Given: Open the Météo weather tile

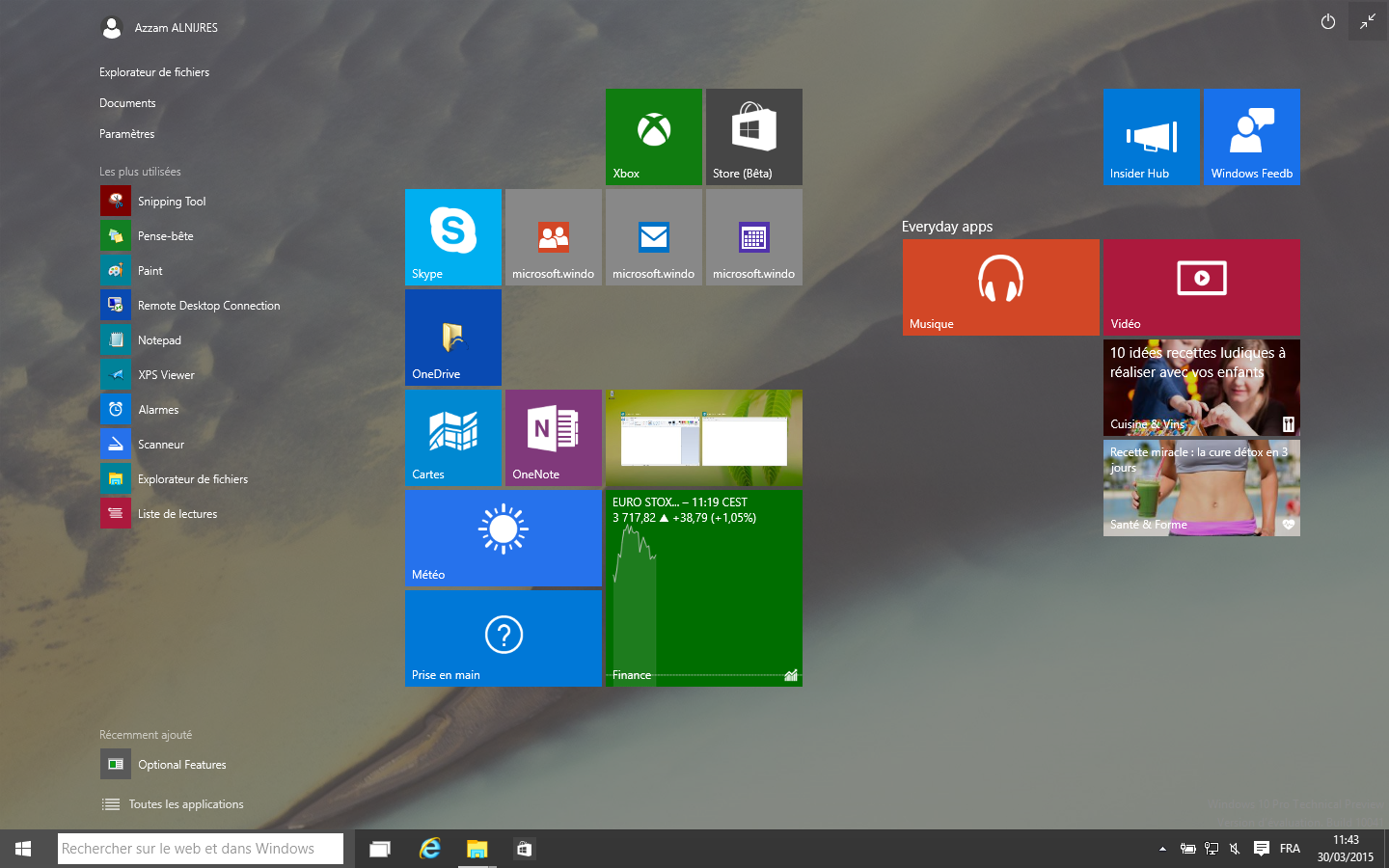Looking at the screenshot, I should [504, 538].
